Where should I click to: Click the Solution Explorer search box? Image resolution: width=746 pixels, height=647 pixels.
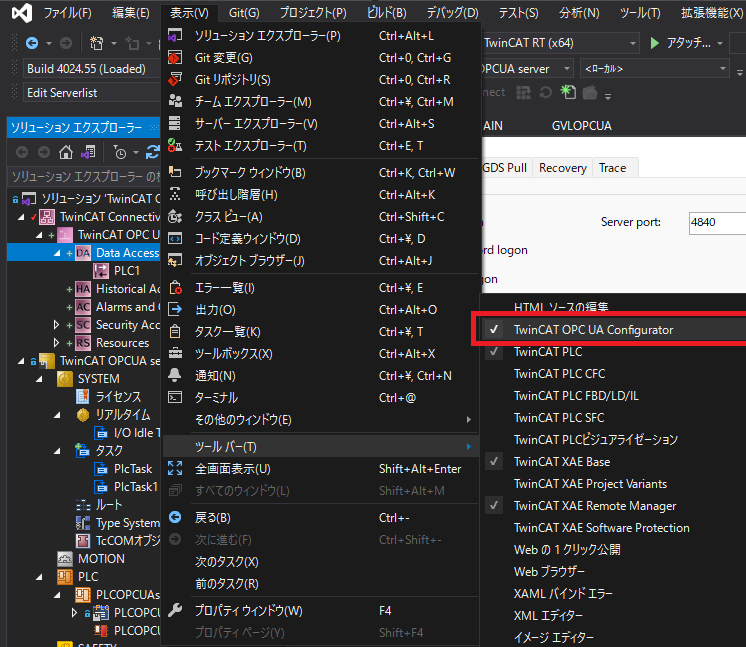pyautogui.click(x=85, y=176)
